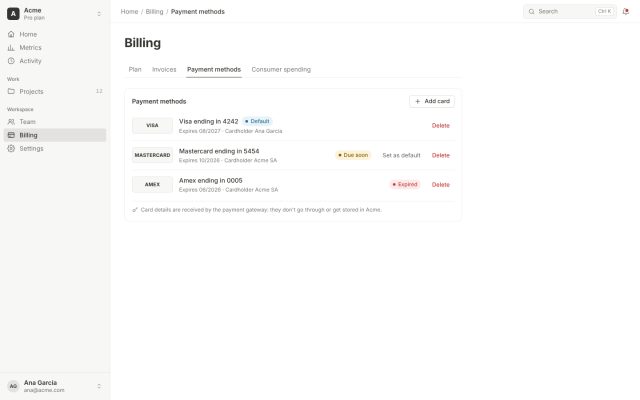The width and height of the screenshot is (640, 400).
Task: Click the Projects count badge 12
Action: click(x=99, y=91)
